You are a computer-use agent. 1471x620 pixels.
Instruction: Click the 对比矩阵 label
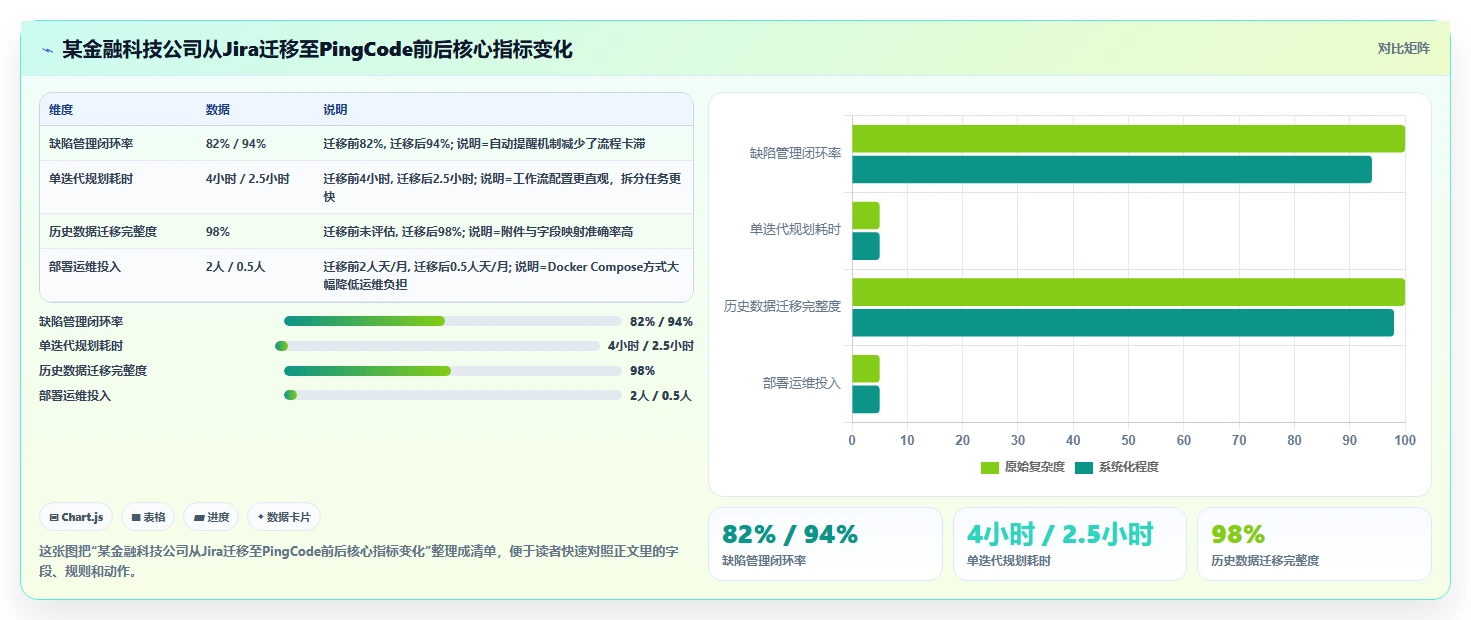1403,48
